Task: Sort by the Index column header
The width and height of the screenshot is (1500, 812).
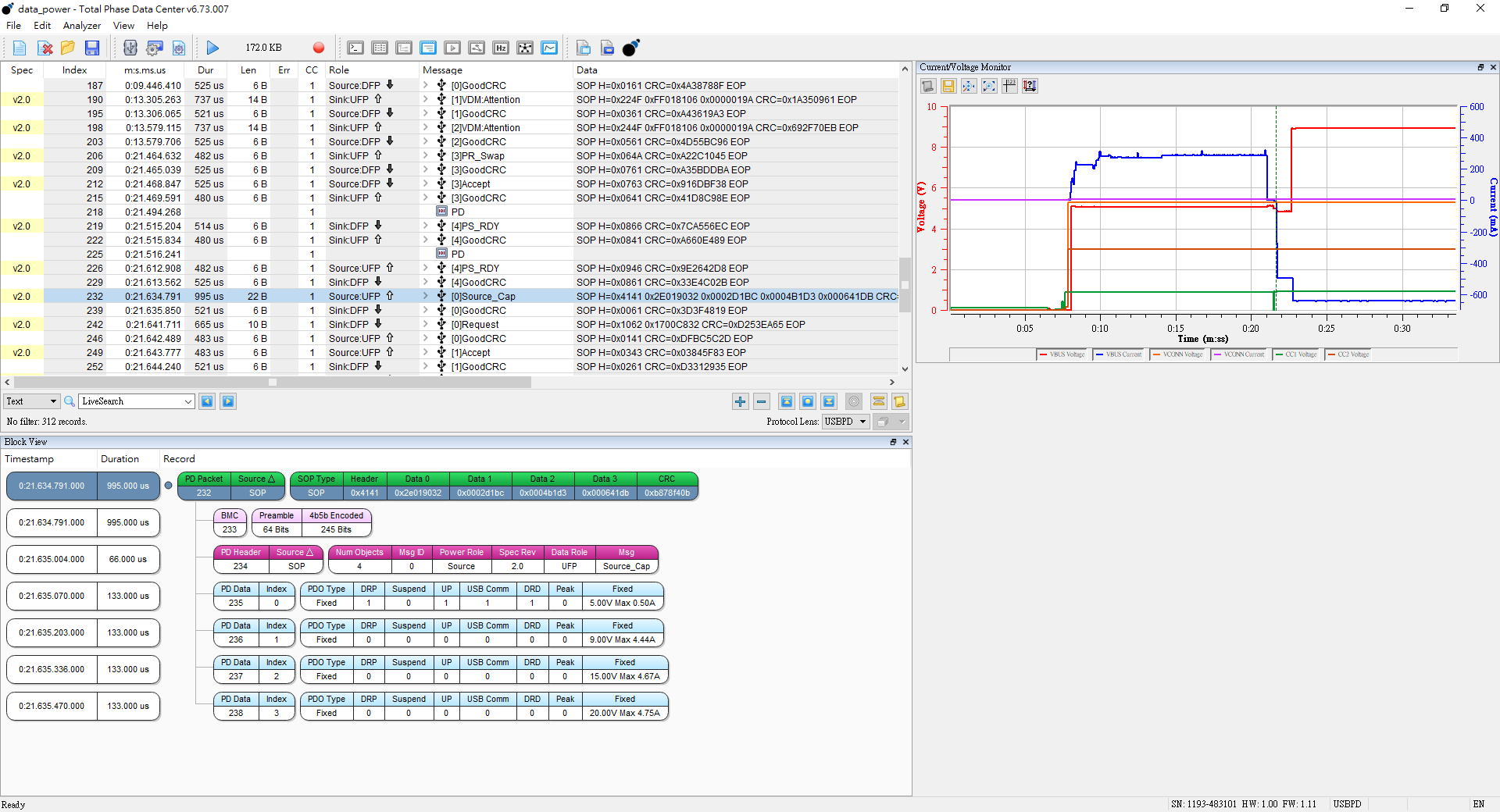Action: pyautogui.click(x=74, y=70)
